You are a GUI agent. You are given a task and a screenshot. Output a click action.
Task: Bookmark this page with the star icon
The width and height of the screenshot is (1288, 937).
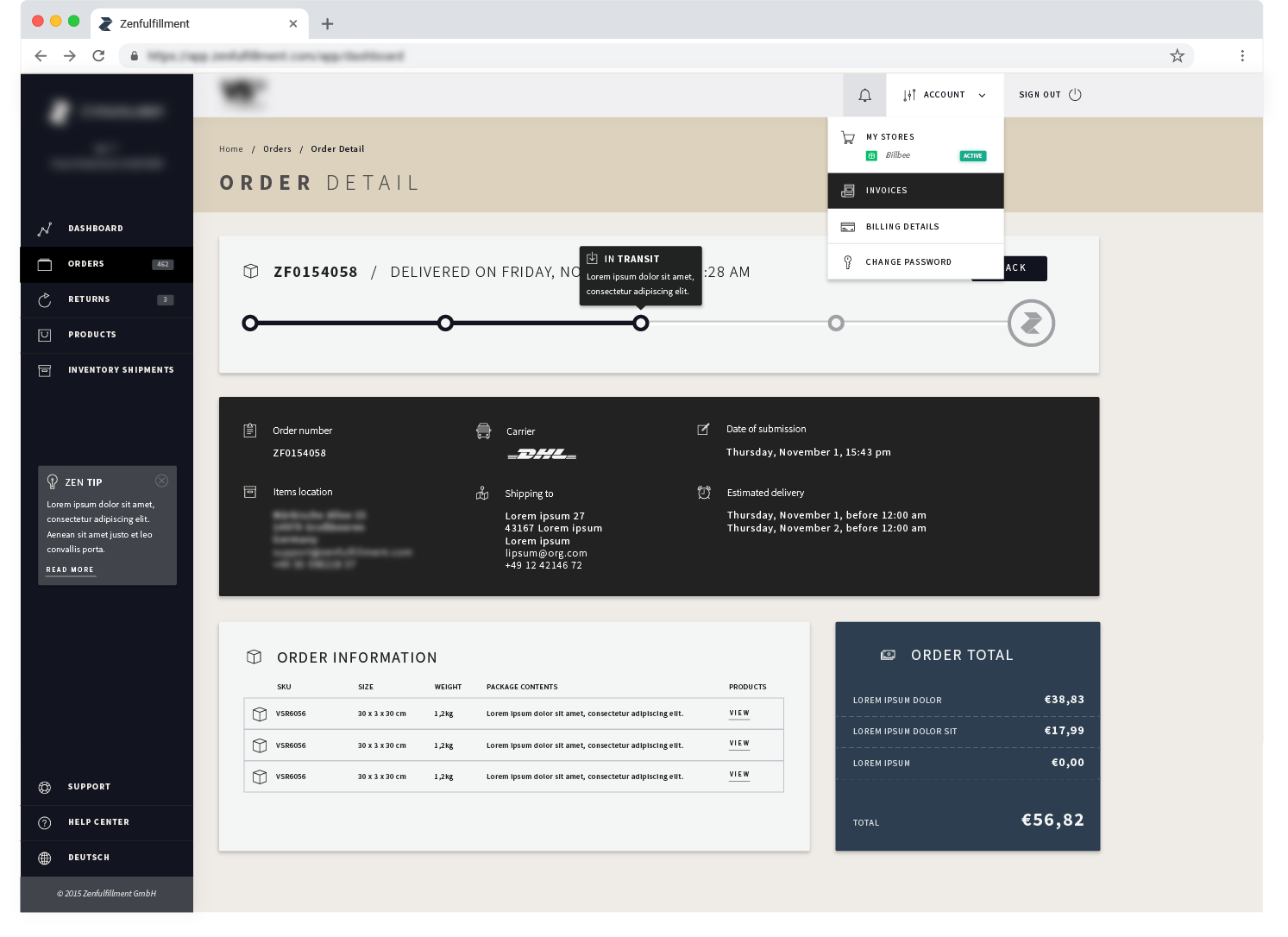pyautogui.click(x=1177, y=56)
